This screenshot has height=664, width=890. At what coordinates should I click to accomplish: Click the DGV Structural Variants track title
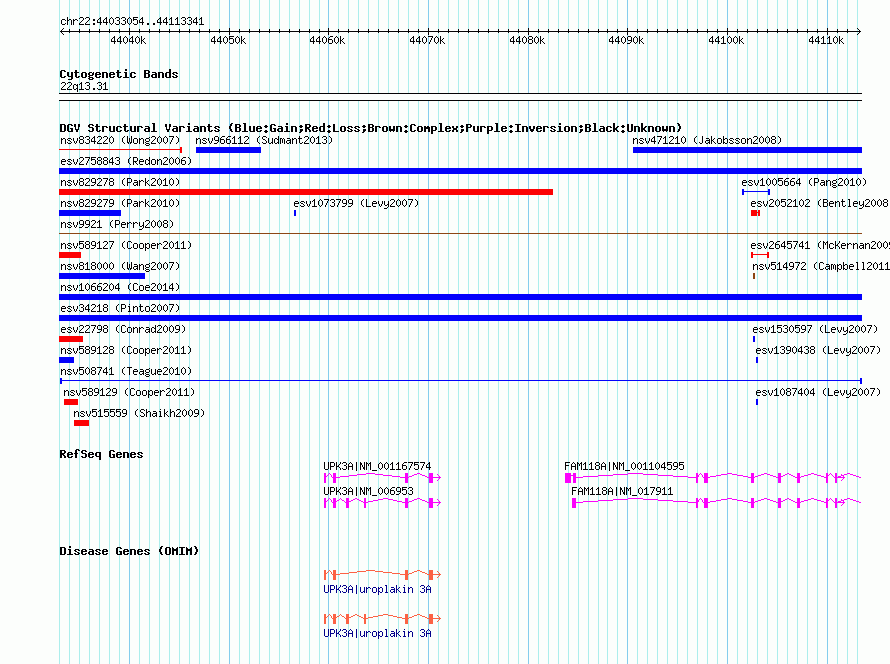tap(371, 128)
